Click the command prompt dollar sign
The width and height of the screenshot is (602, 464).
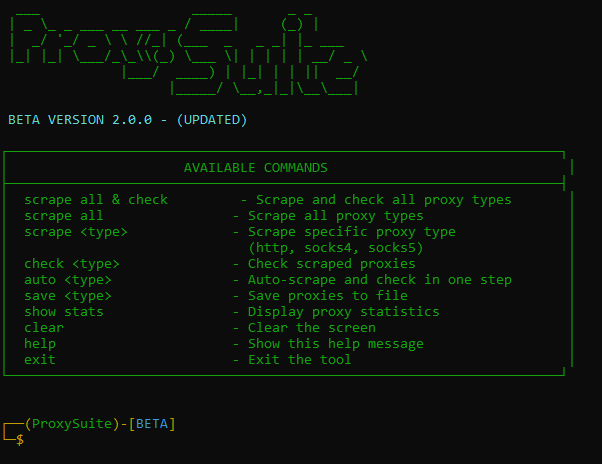(20, 439)
